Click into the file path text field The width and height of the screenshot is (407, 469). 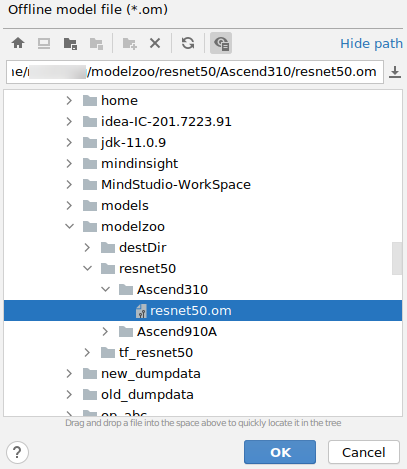(195, 72)
